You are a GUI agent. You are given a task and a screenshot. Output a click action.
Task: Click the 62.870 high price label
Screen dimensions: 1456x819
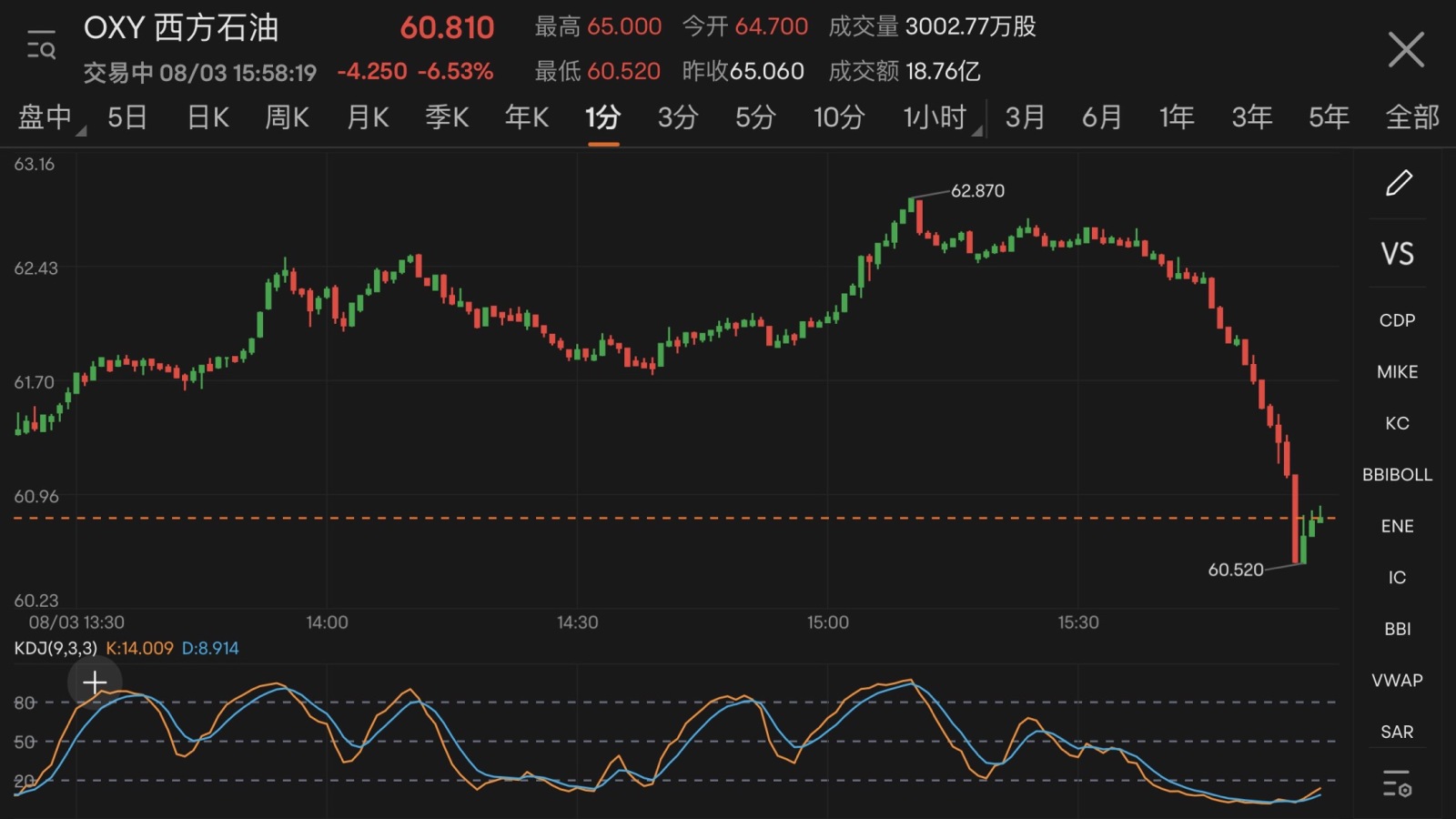[x=977, y=191]
